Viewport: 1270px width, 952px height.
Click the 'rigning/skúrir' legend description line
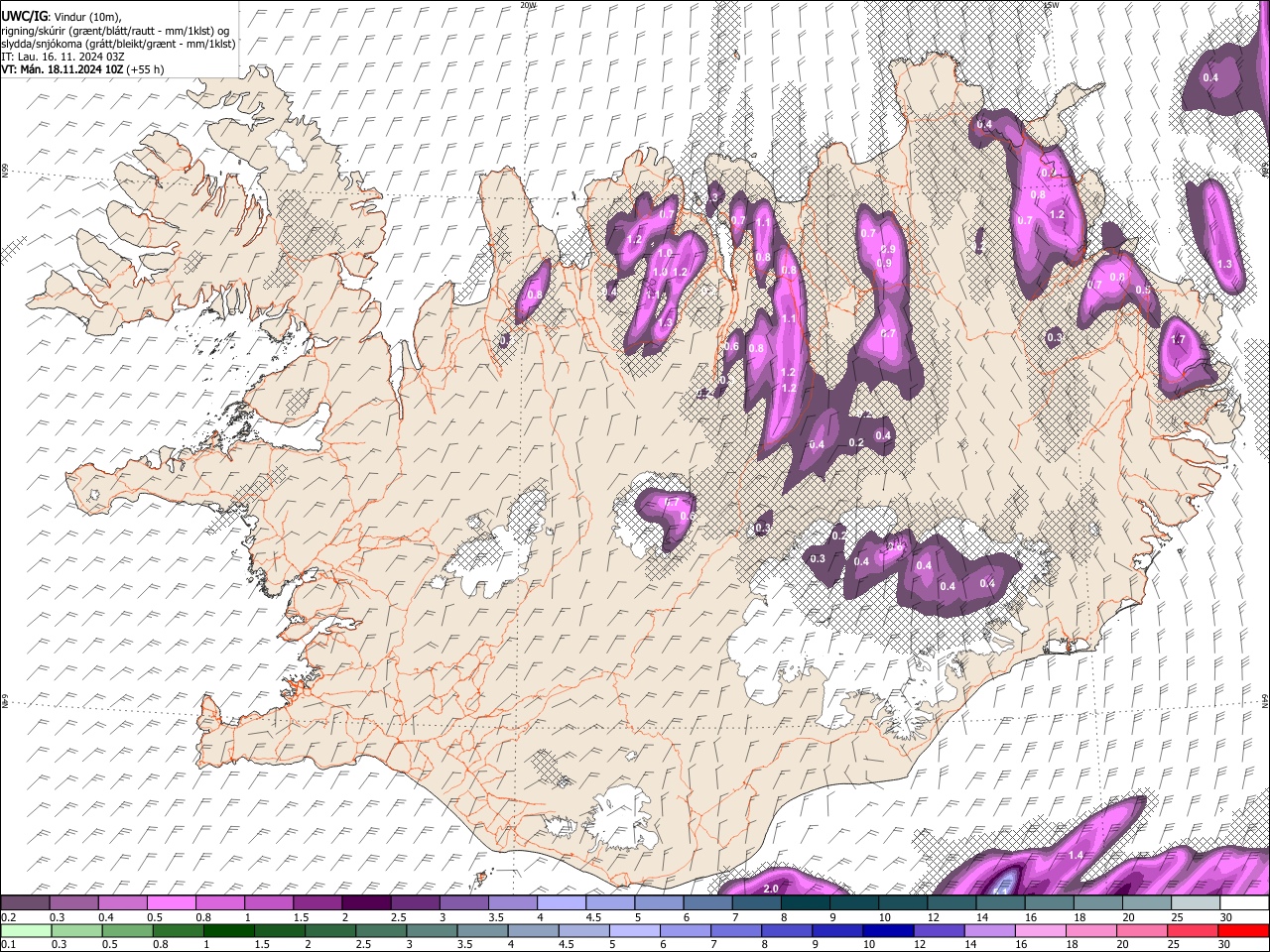pyautogui.click(x=116, y=30)
